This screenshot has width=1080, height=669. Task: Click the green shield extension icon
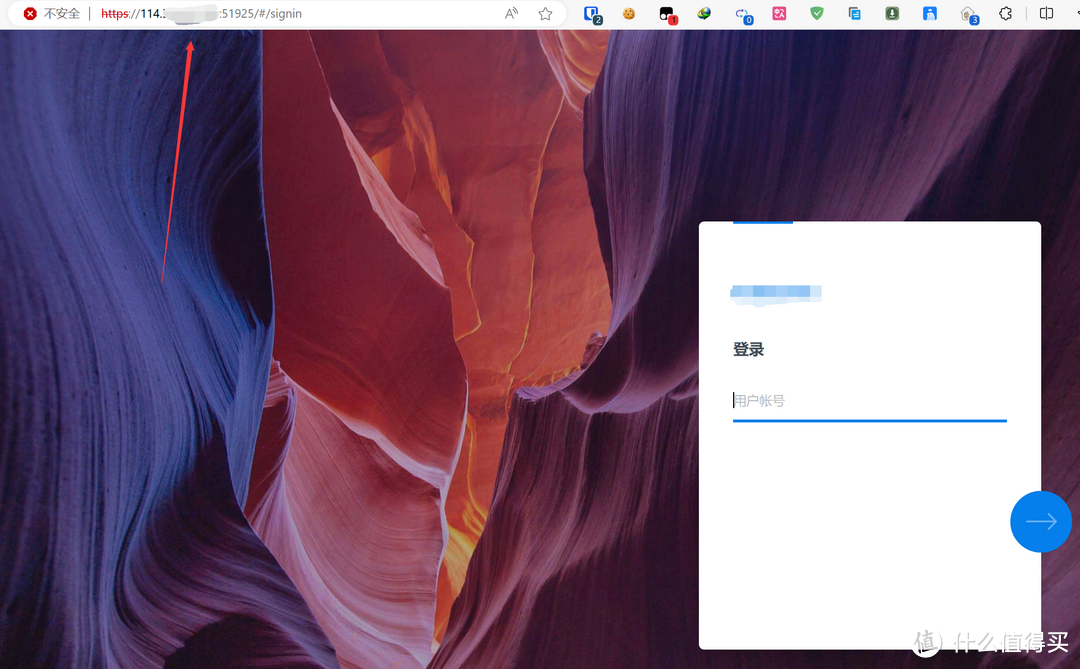pyautogui.click(x=817, y=14)
